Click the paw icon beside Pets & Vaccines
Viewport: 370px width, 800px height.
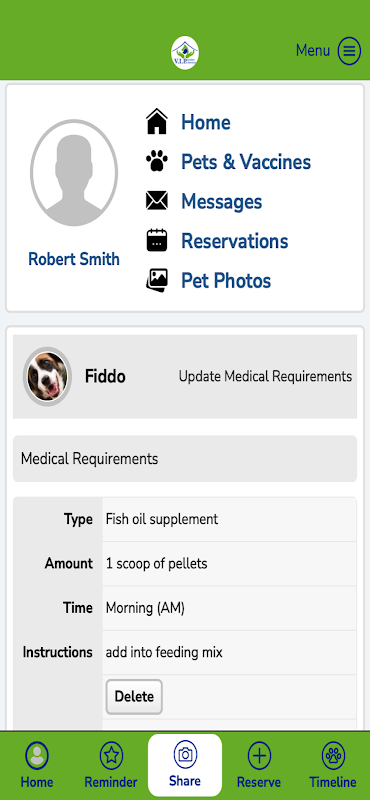pyautogui.click(x=157, y=161)
